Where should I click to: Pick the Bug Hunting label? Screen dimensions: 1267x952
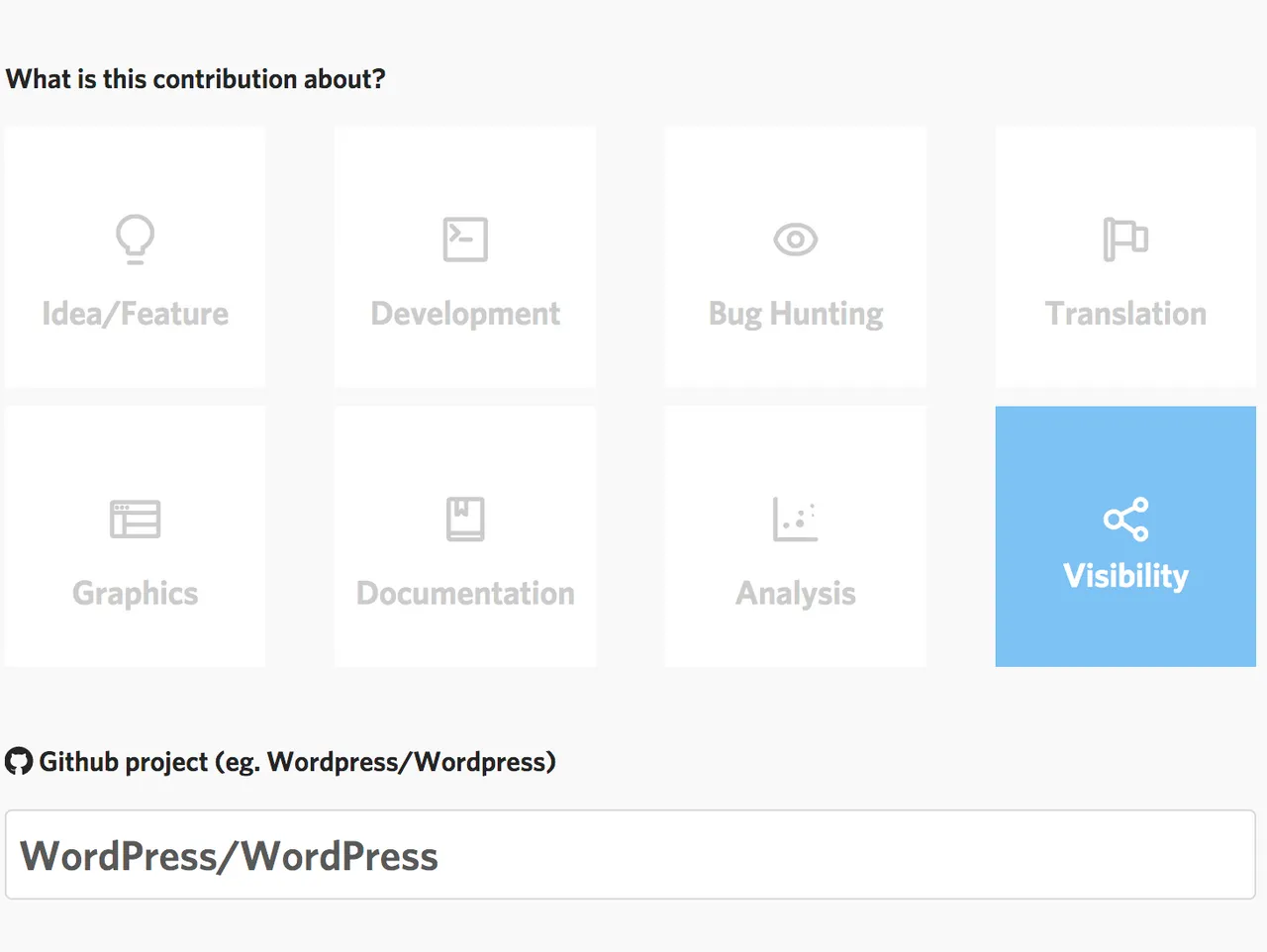pyautogui.click(x=795, y=315)
